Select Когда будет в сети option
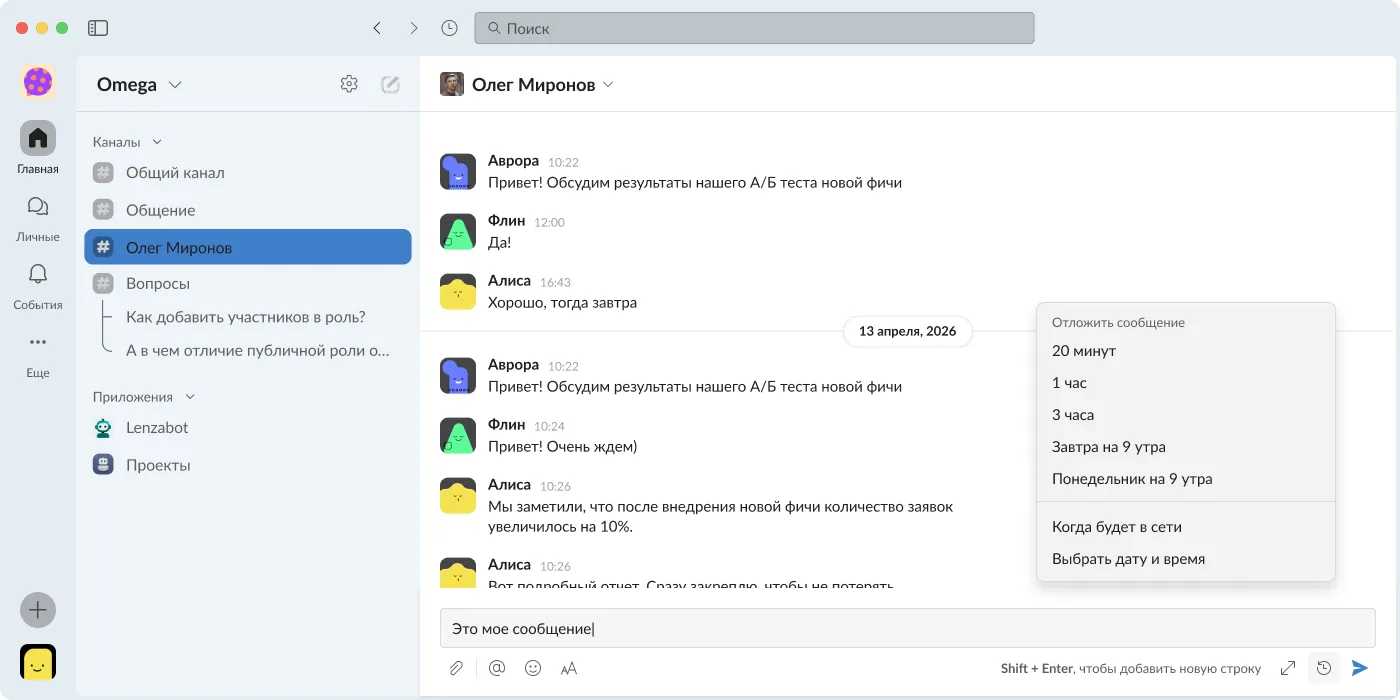This screenshot has height=700, width=1400. click(1186, 527)
